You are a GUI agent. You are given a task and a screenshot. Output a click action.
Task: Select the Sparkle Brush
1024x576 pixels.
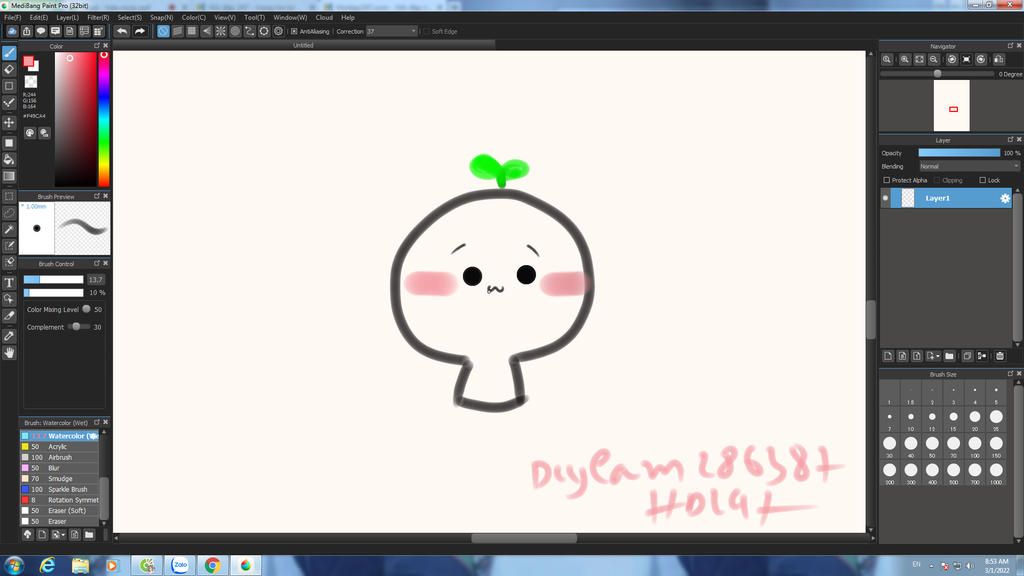coord(59,489)
